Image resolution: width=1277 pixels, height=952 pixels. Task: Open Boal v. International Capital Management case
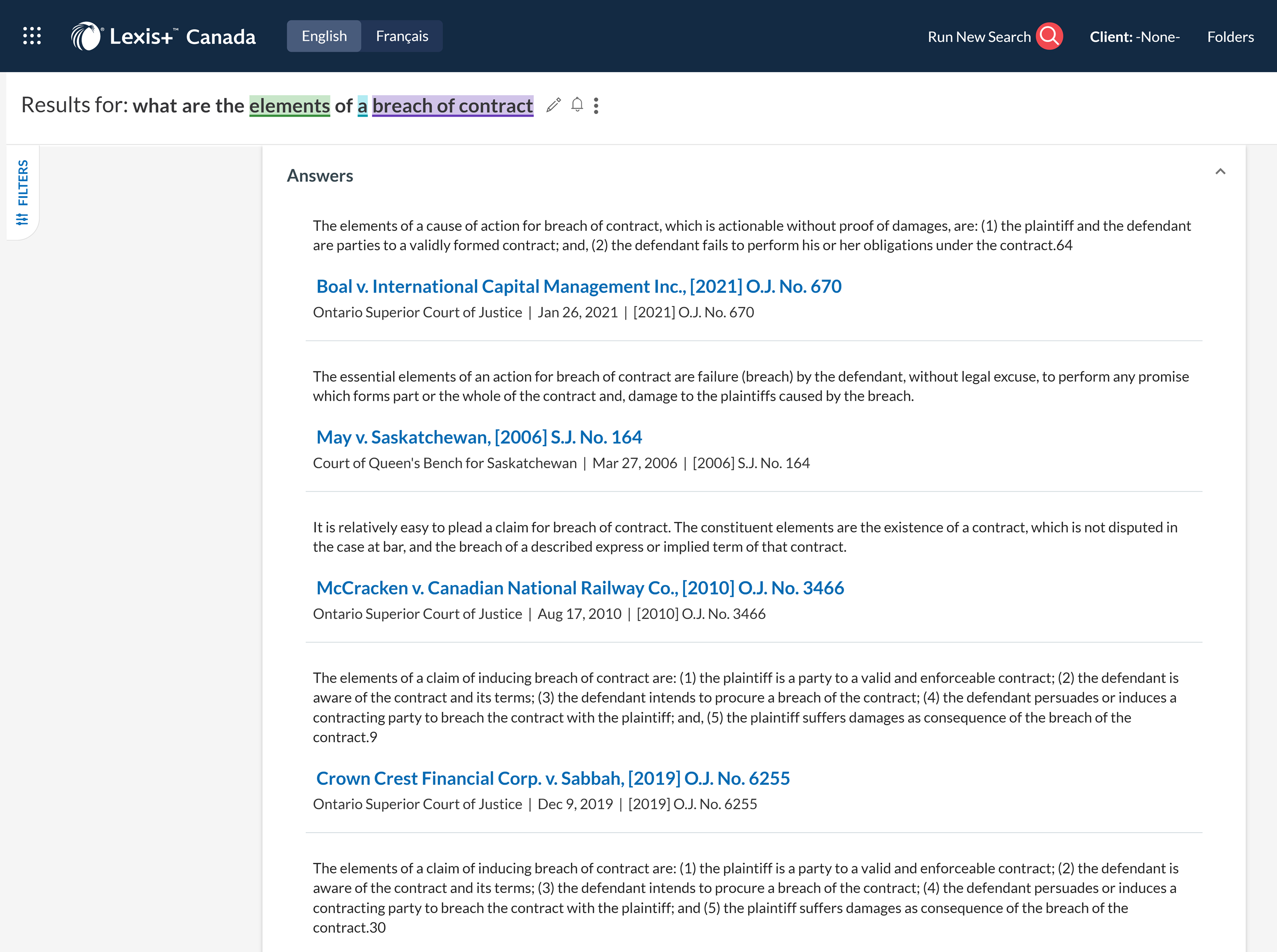tap(578, 286)
